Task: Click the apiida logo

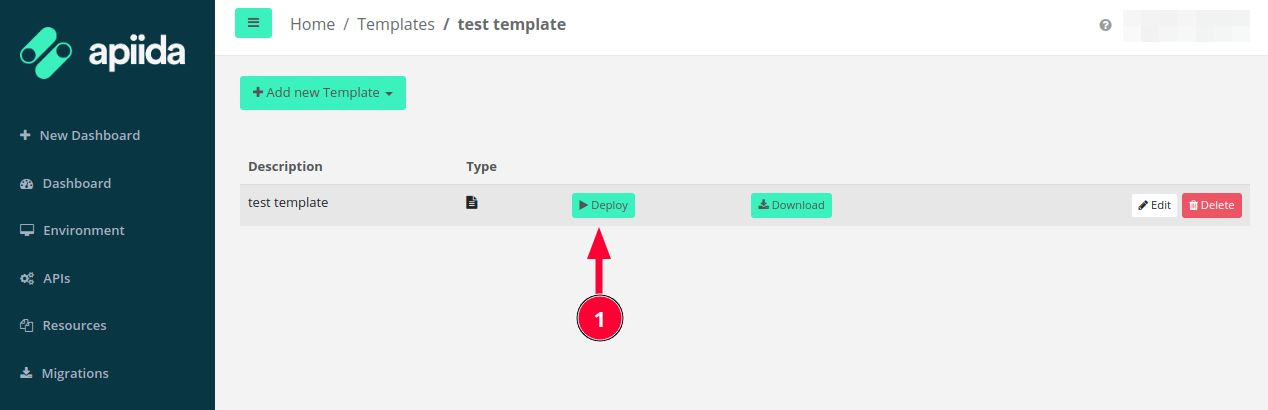Action: [x=103, y=53]
